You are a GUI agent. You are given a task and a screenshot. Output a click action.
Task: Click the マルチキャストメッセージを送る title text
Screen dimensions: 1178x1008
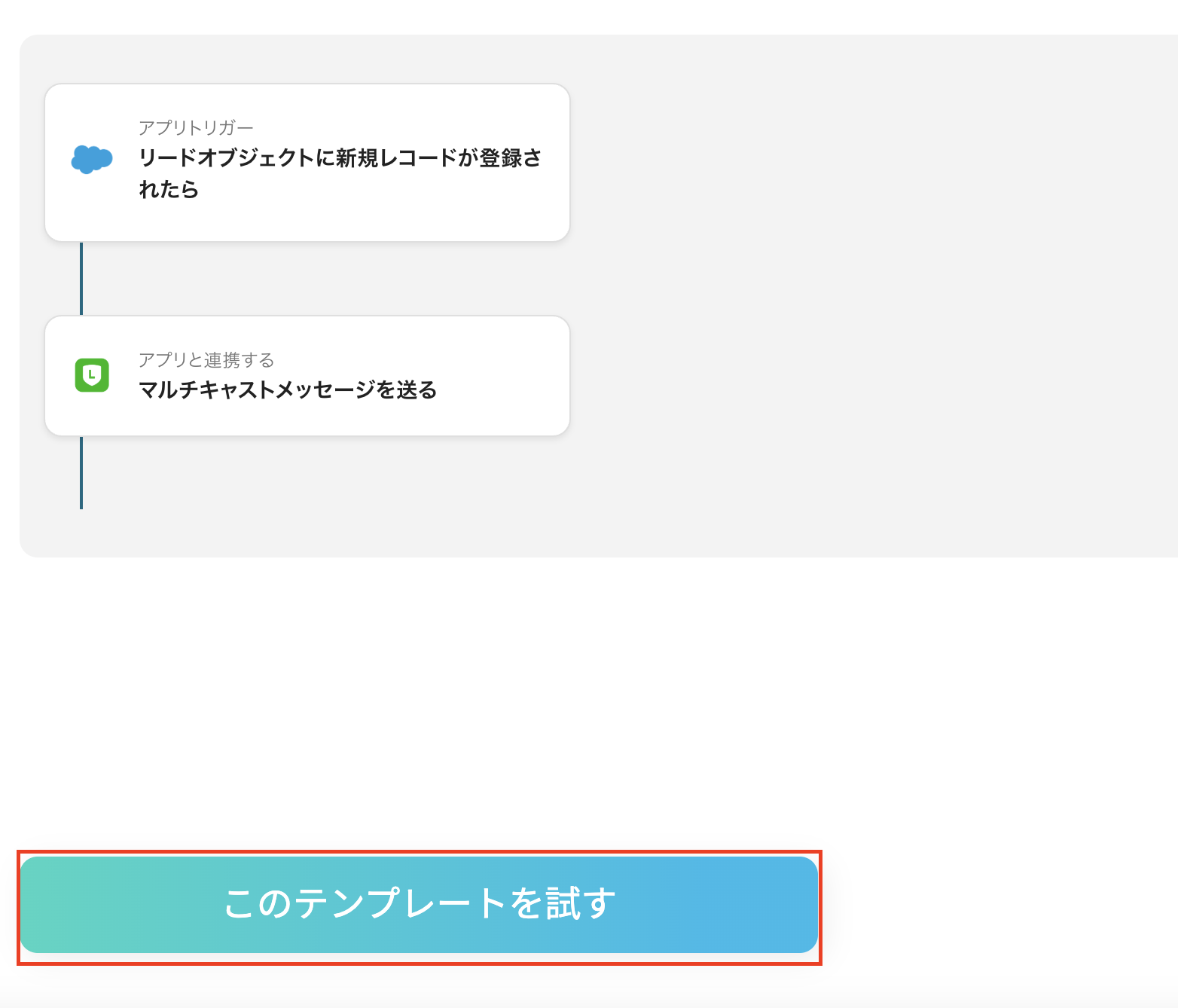pyautogui.click(x=288, y=390)
